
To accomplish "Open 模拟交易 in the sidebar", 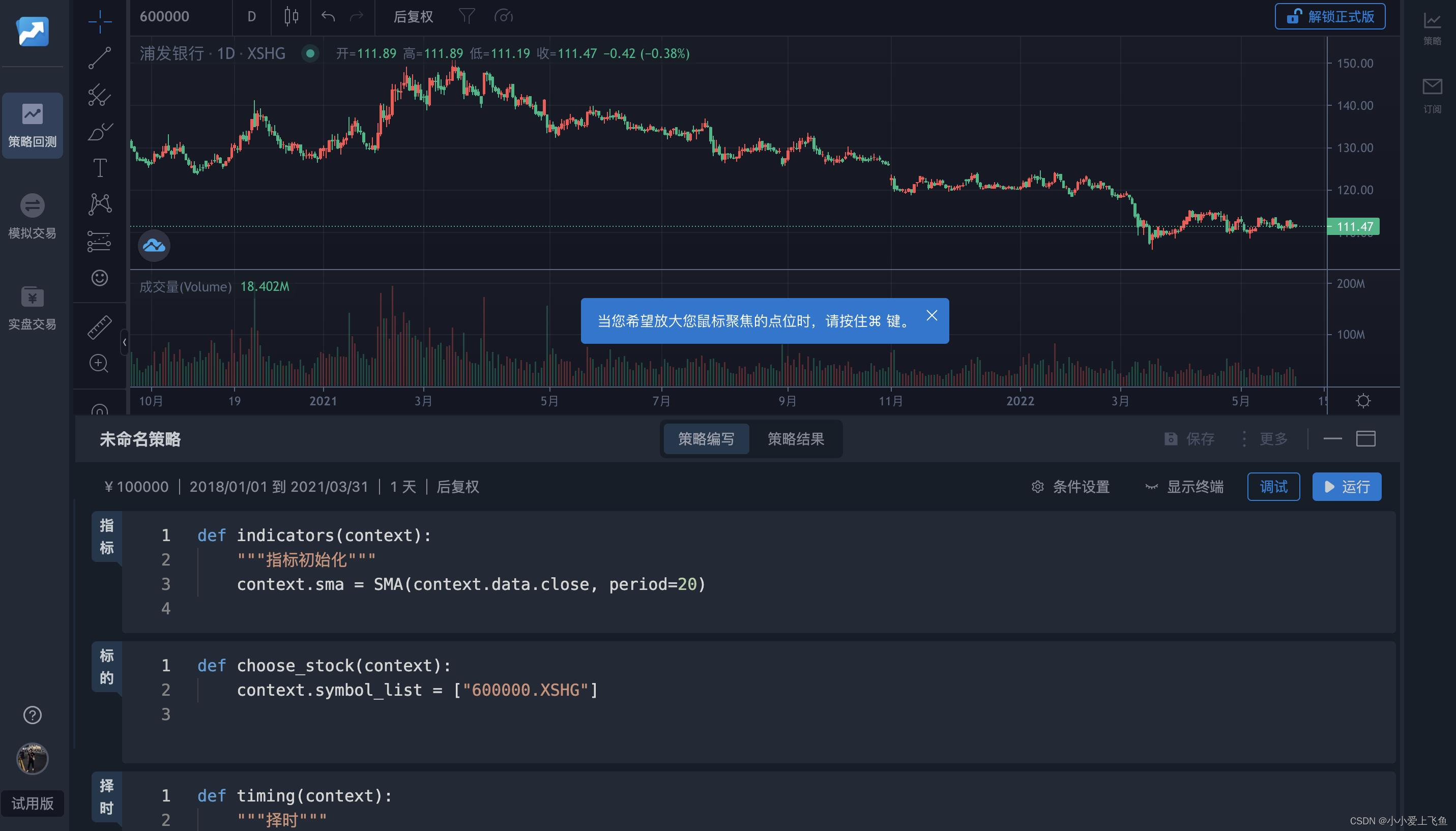I will click(33, 216).
